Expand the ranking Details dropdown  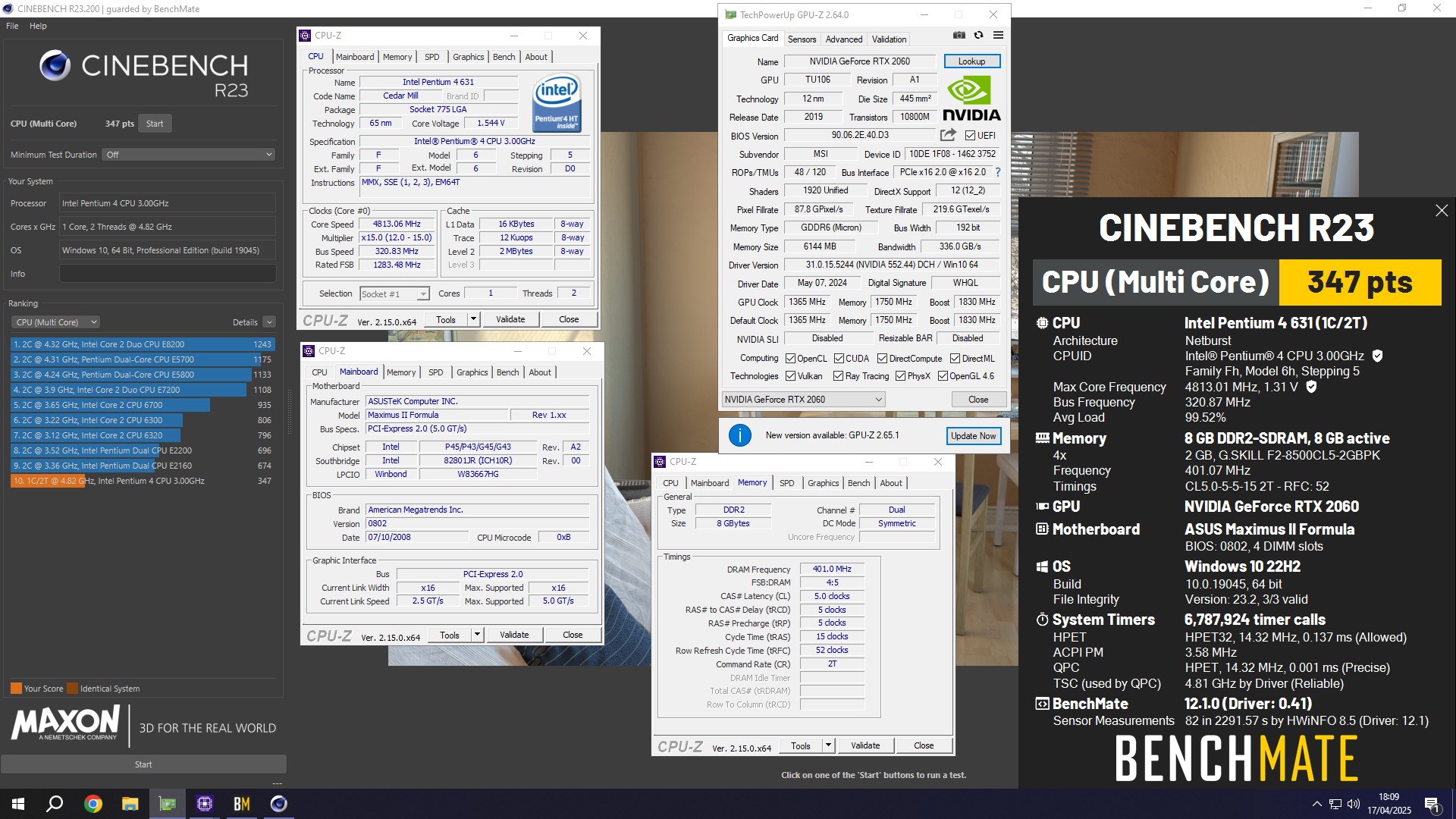pos(268,322)
